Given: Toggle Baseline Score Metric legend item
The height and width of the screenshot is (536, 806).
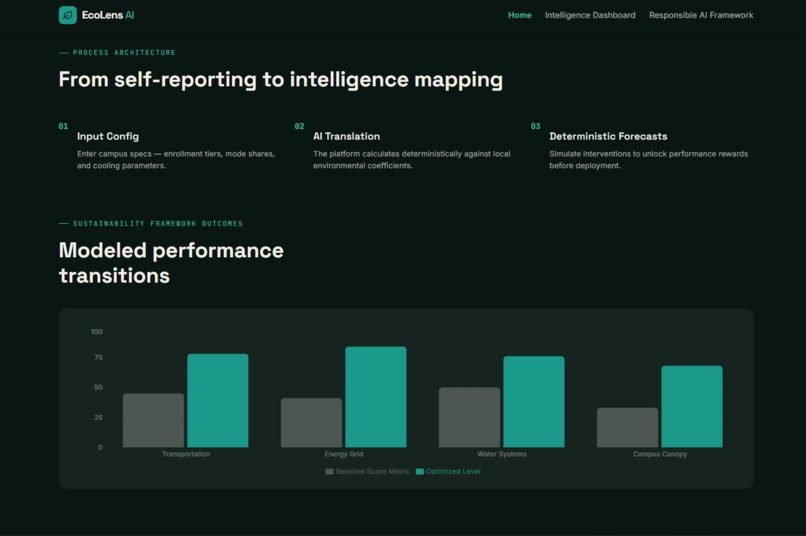Looking at the screenshot, I should [368, 471].
